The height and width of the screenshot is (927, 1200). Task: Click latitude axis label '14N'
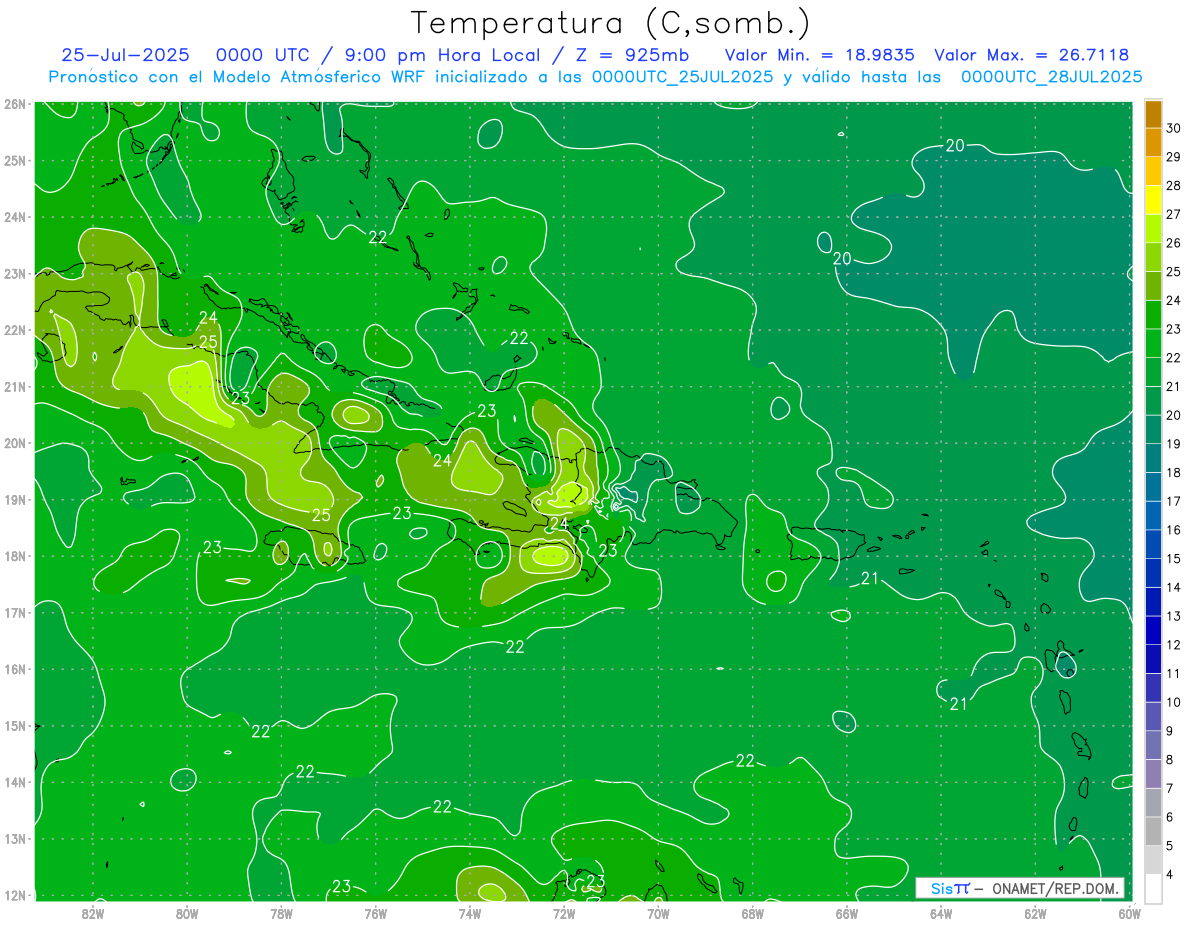(15, 782)
